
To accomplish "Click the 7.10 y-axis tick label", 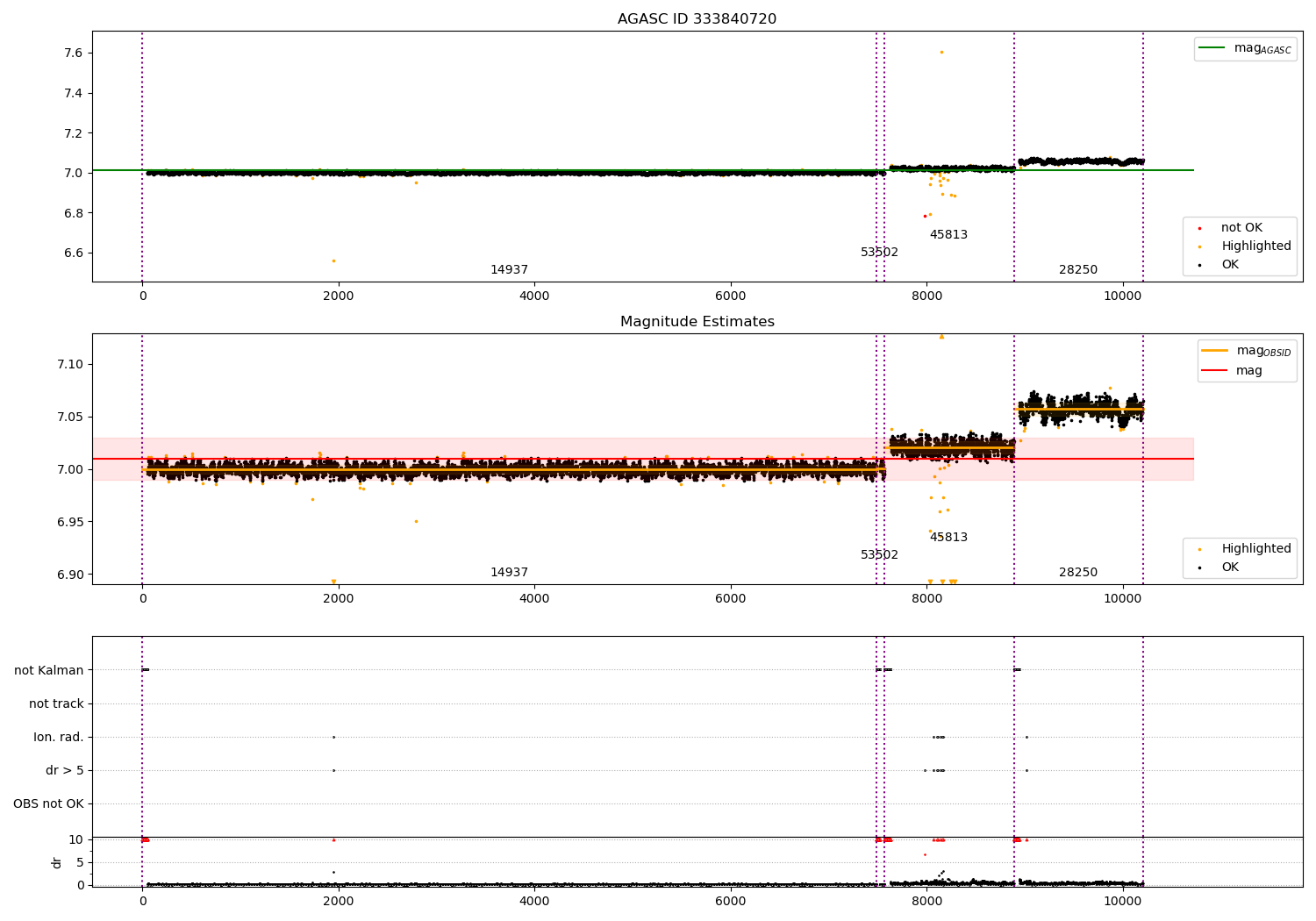I will 70,365.
